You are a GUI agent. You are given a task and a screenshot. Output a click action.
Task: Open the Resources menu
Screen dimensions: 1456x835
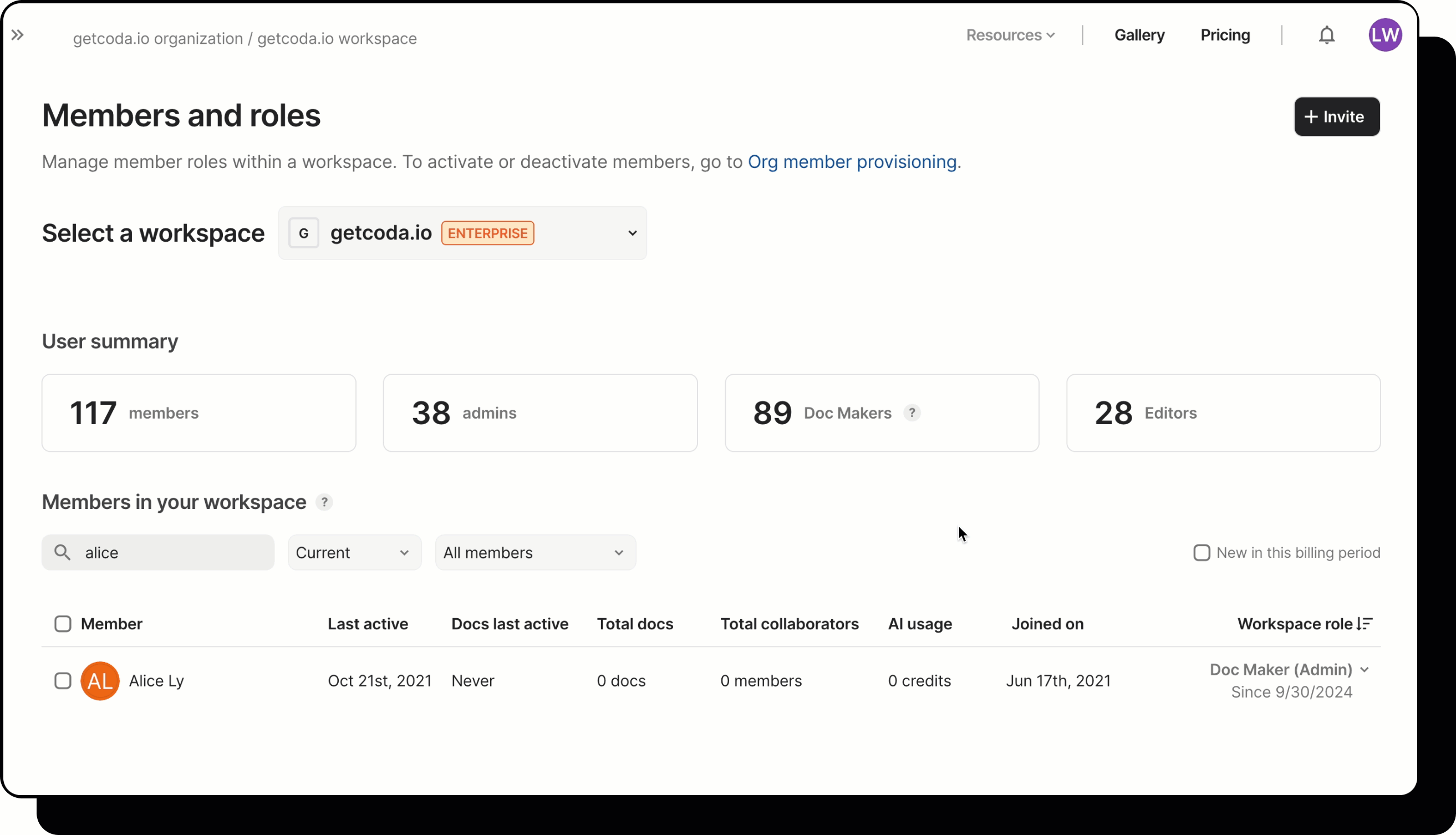coord(1010,35)
